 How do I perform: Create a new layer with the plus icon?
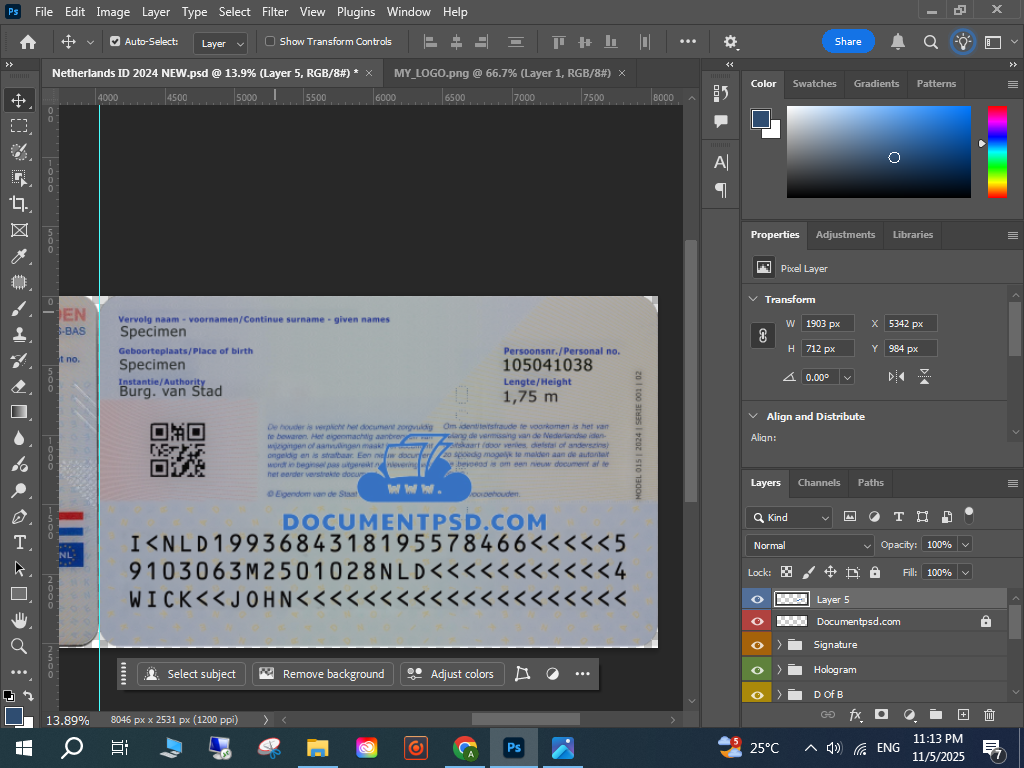[963, 715]
